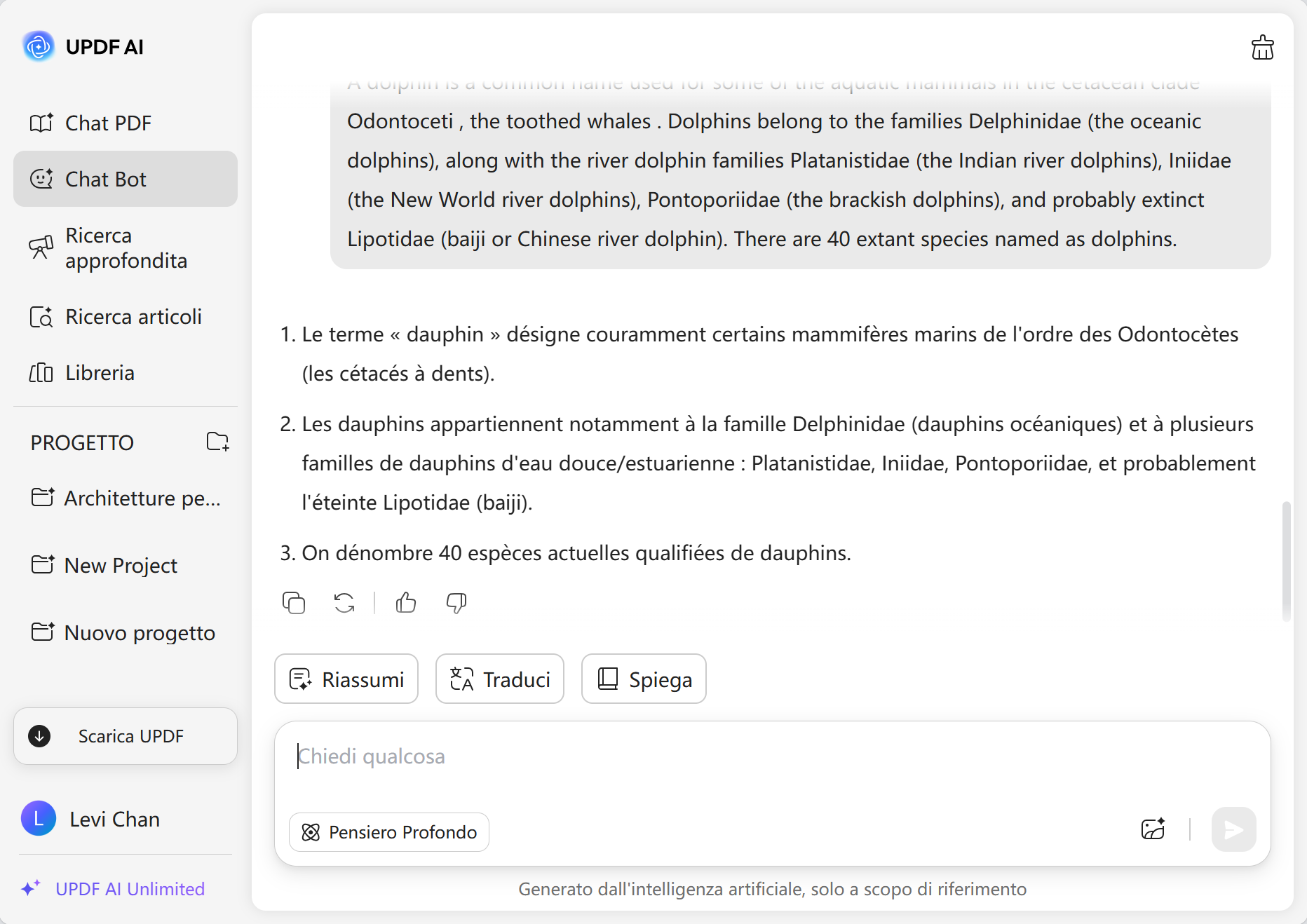Viewport: 1307px width, 924px height.
Task: Open the New Project folder
Action: [120, 565]
